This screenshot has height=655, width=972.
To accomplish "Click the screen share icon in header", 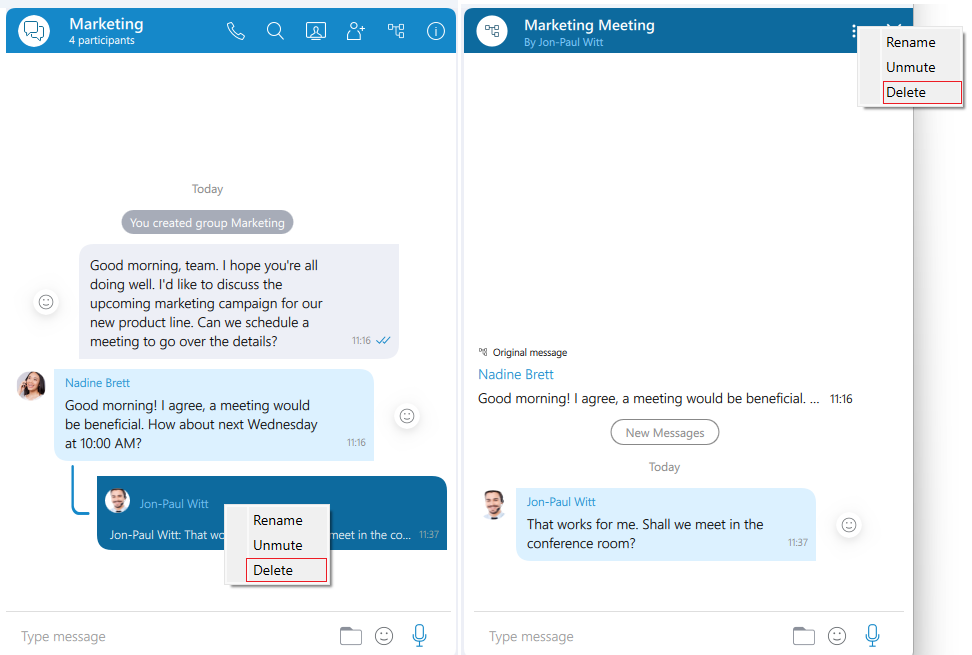I will 316,30.
